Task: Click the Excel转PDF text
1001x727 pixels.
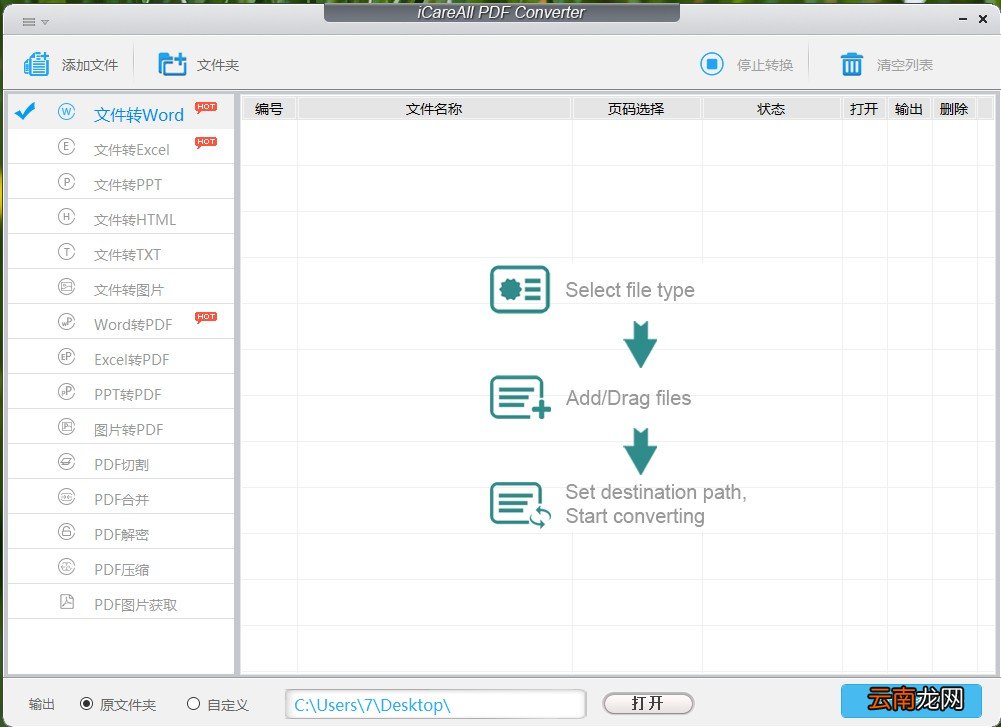Action: pyautogui.click(x=132, y=359)
